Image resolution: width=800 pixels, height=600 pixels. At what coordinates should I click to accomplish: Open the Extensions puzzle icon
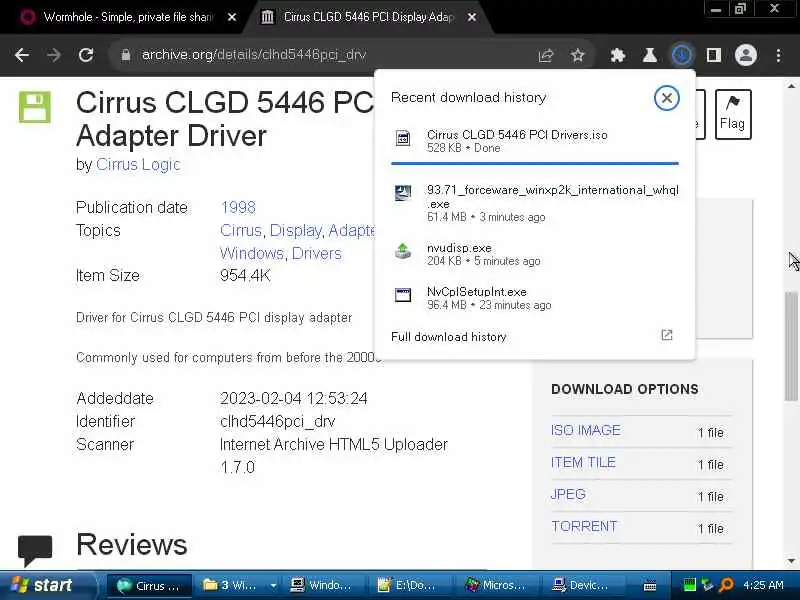[x=618, y=55]
